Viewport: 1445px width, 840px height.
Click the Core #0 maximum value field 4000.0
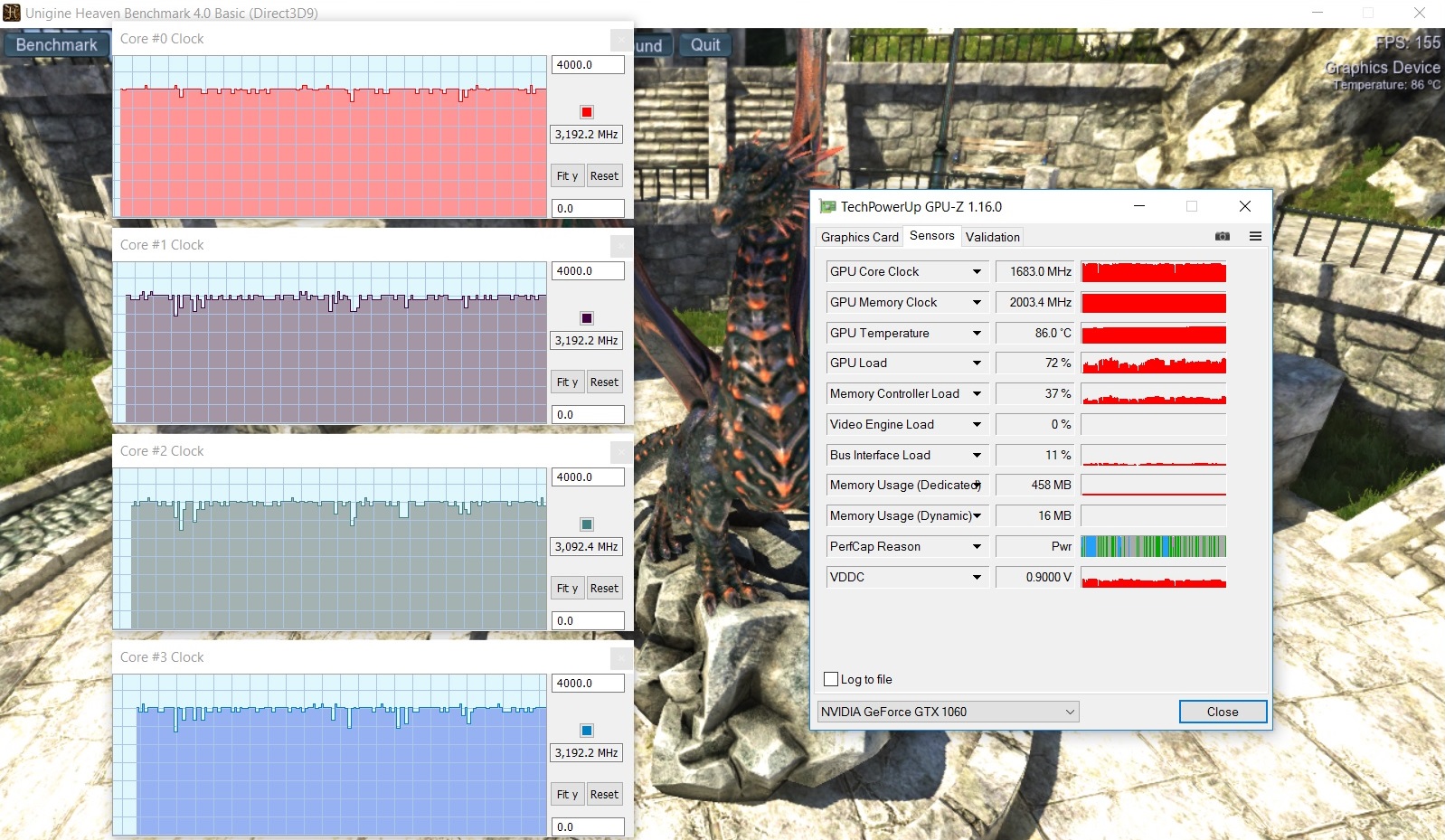[x=588, y=65]
